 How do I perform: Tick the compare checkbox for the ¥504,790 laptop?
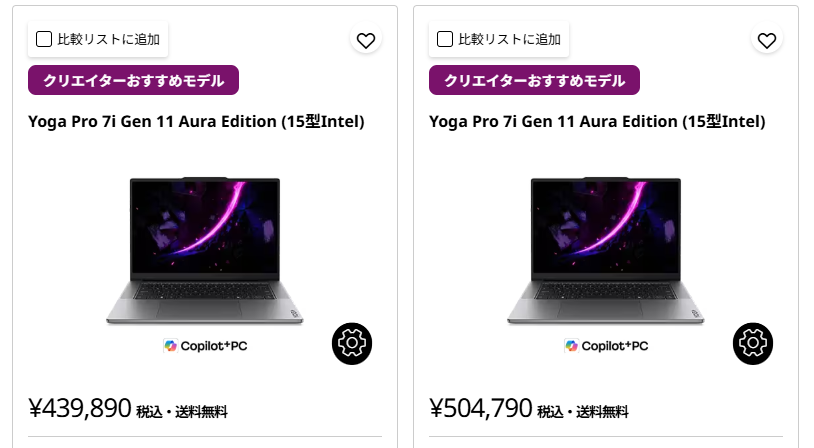click(x=445, y=40)
